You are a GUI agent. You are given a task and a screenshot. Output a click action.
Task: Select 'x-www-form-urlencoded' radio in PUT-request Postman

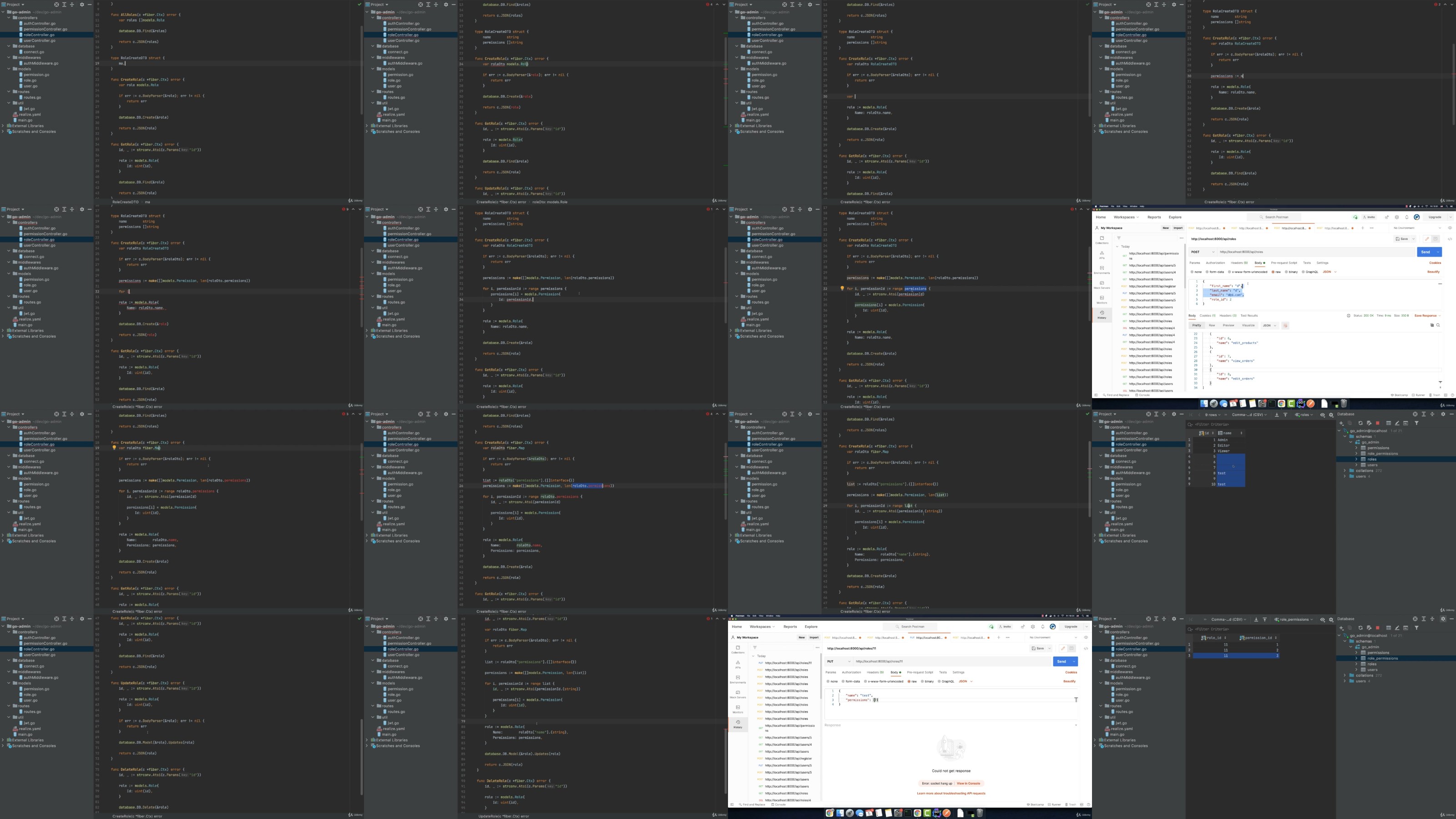pos(884,682)
